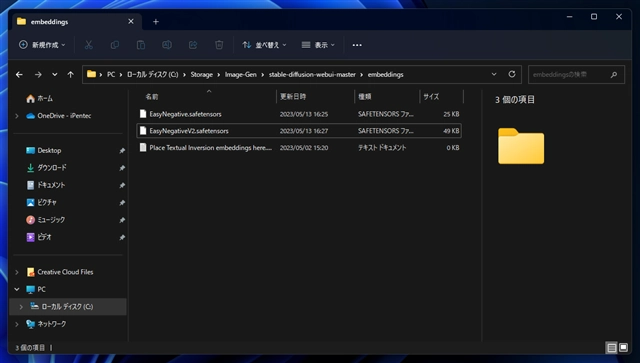Click pin icon beside ドキュメント
This screenshot has height=363, width=640.
pyautogui.click(x=122, y=185)
